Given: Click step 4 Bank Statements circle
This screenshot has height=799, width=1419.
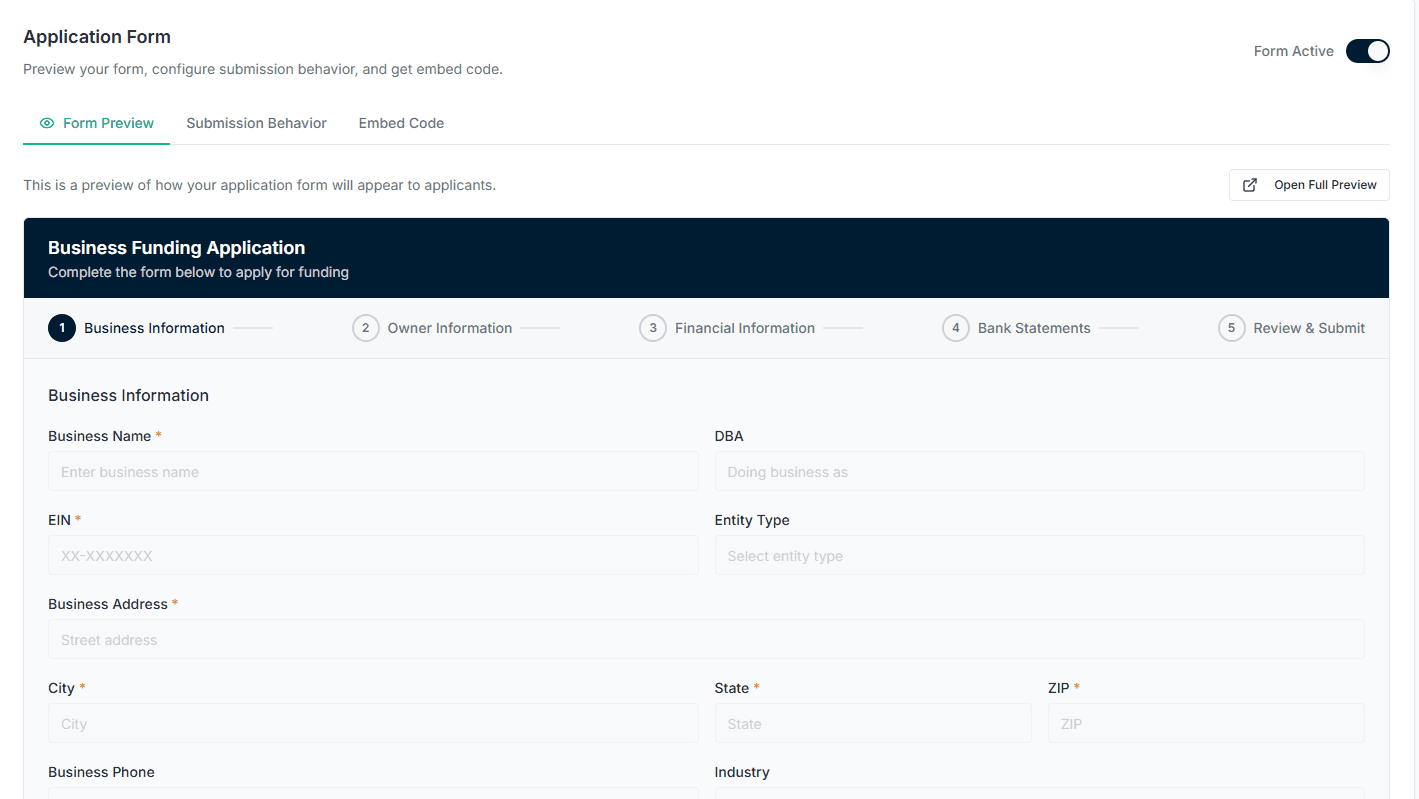Looking at the screenshot, I should tap(955, 327).
